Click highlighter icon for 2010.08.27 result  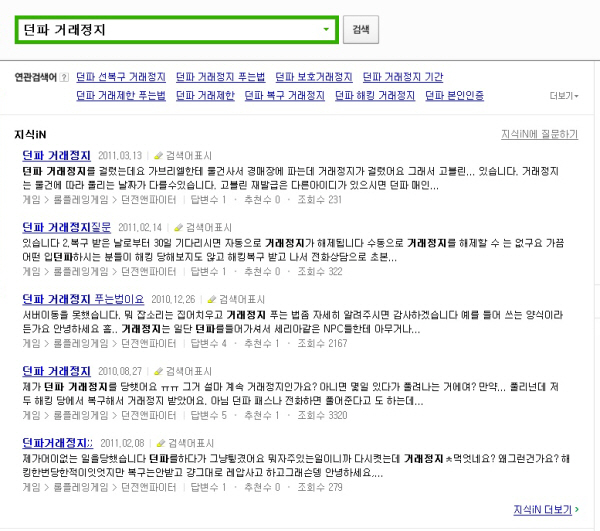pyautogui.click(x=158, y=371)
